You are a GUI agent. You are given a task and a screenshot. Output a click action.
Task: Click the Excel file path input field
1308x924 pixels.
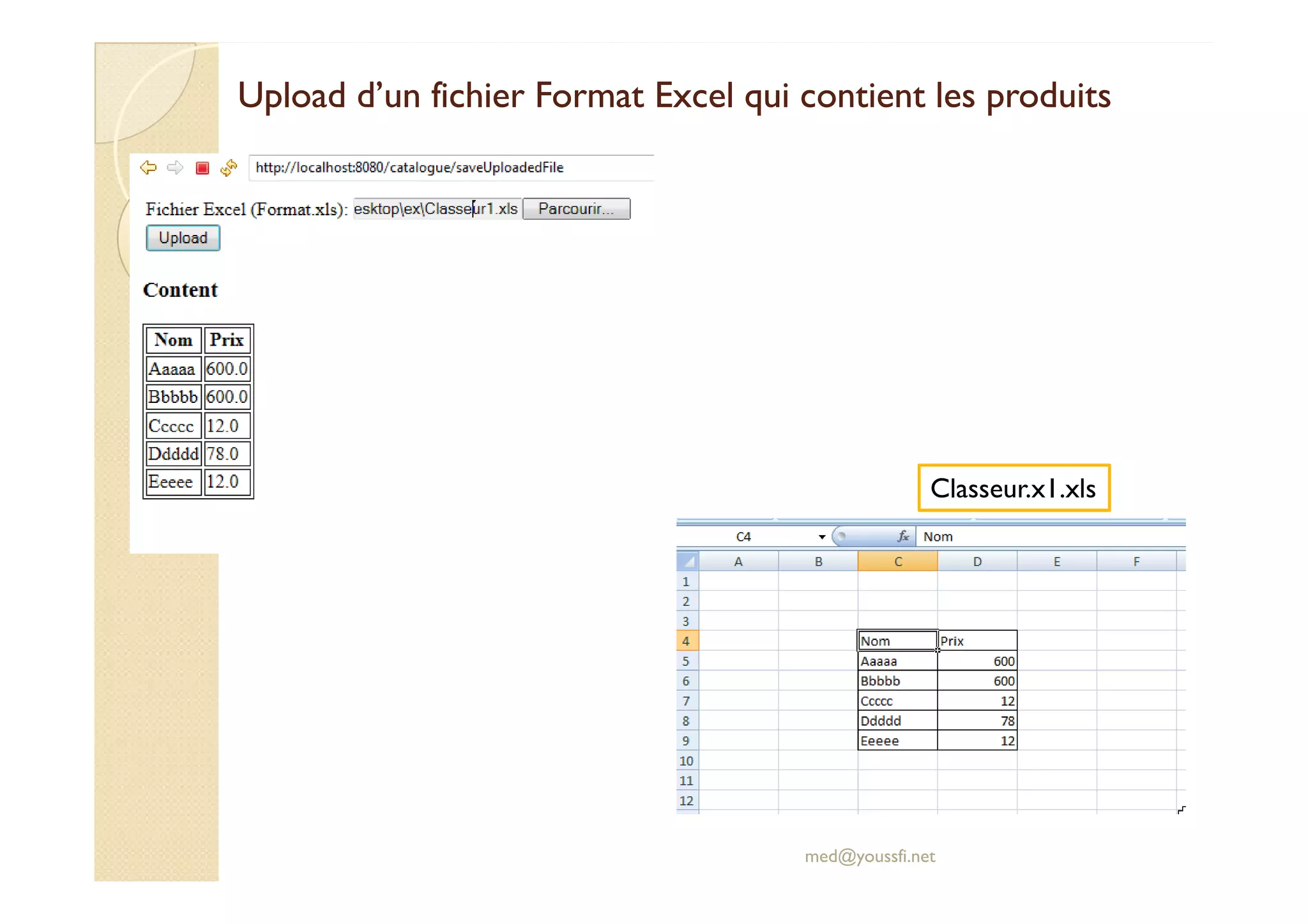(x=437, y=209)
